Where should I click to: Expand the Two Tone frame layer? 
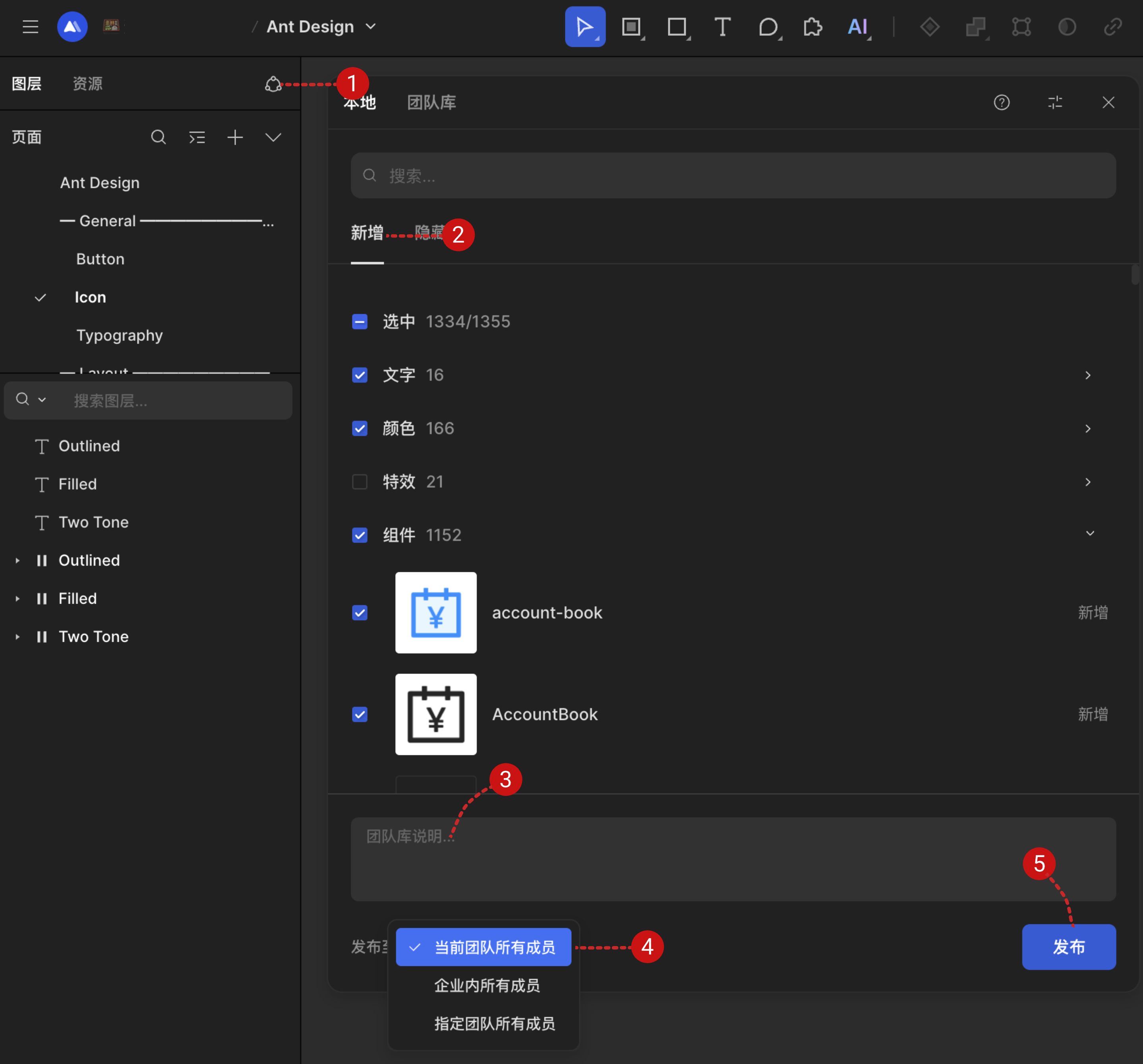(x=17, y=637)
